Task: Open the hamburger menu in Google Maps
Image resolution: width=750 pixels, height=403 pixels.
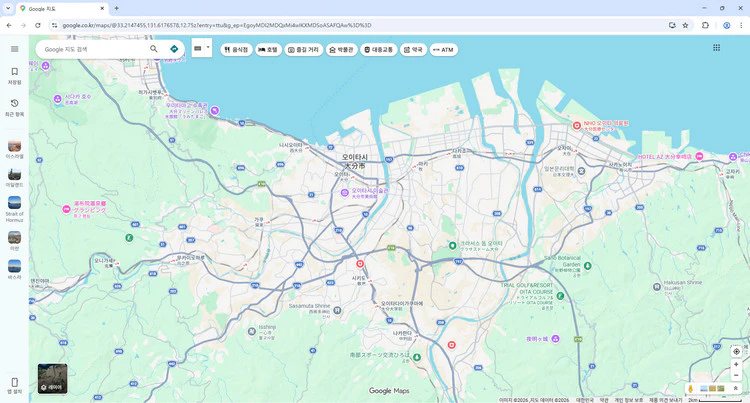Action: 14,49
